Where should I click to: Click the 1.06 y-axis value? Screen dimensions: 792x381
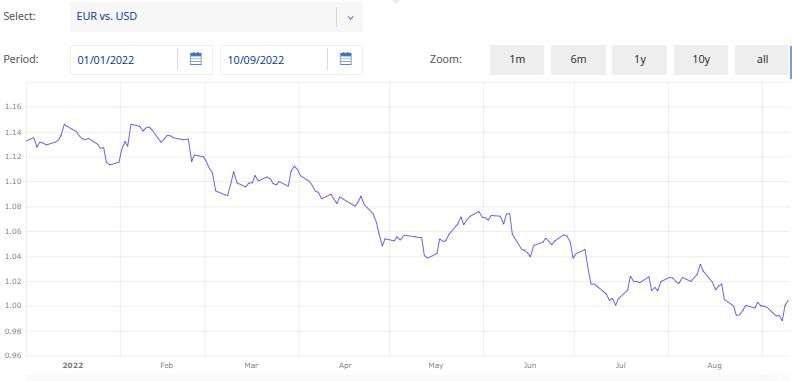coord(13,231)
